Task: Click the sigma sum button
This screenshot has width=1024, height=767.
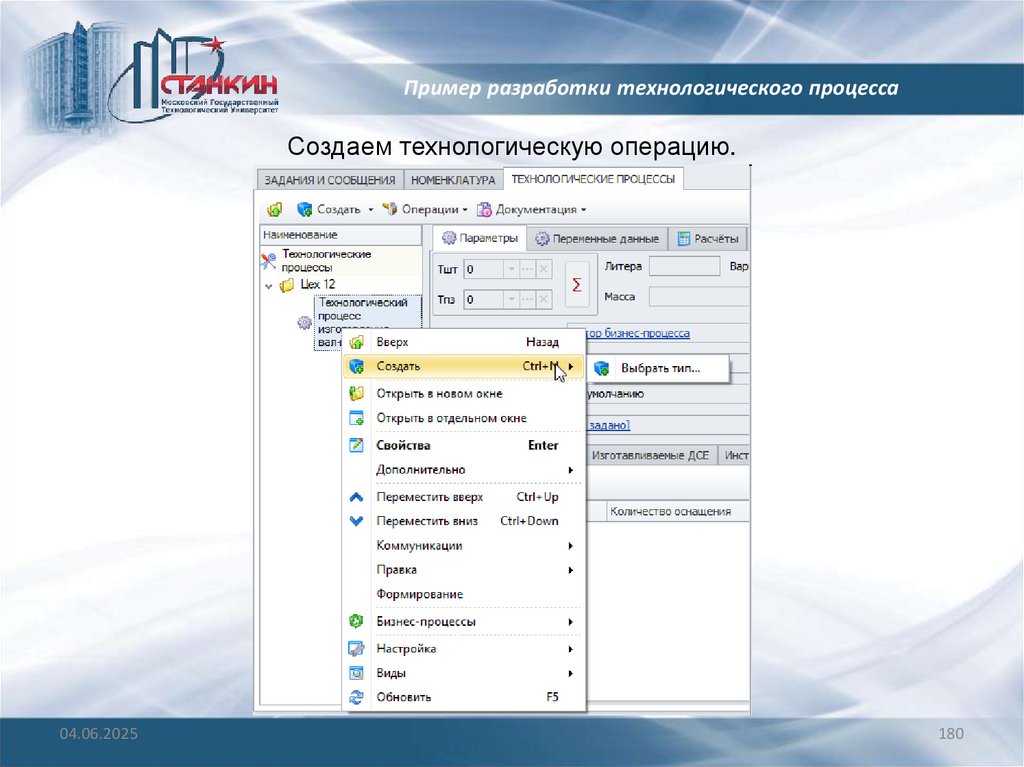Action: pyautogui.click(x=577, y=285)
